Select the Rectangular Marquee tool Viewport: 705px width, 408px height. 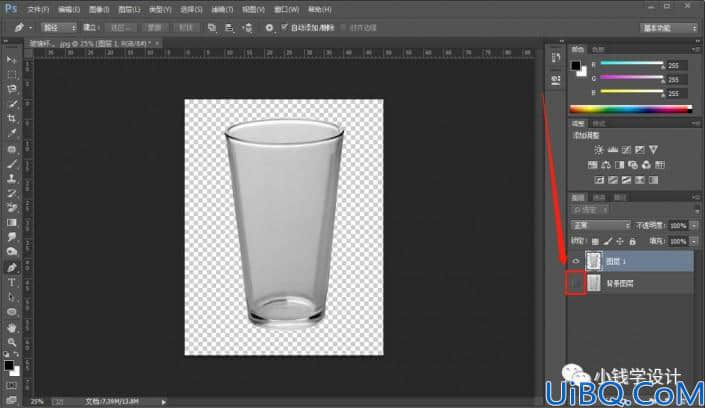pyautogui.click(x=12, y=74)
